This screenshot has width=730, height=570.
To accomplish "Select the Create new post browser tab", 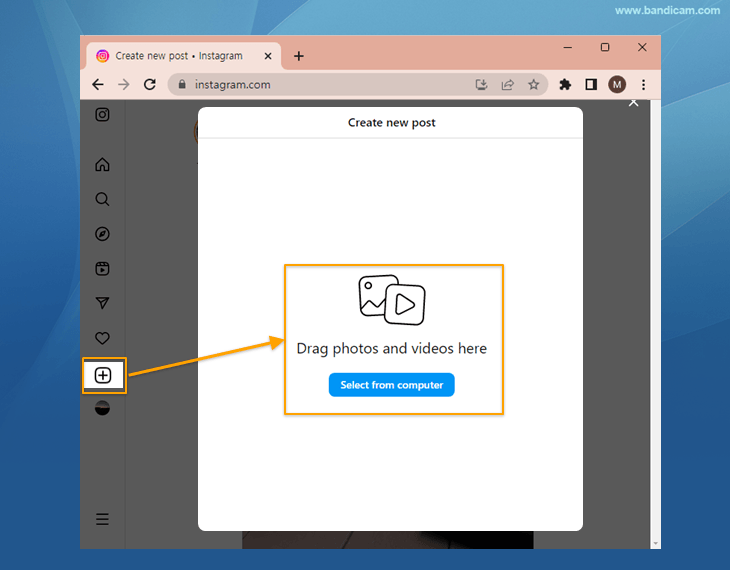I will 178,56.
